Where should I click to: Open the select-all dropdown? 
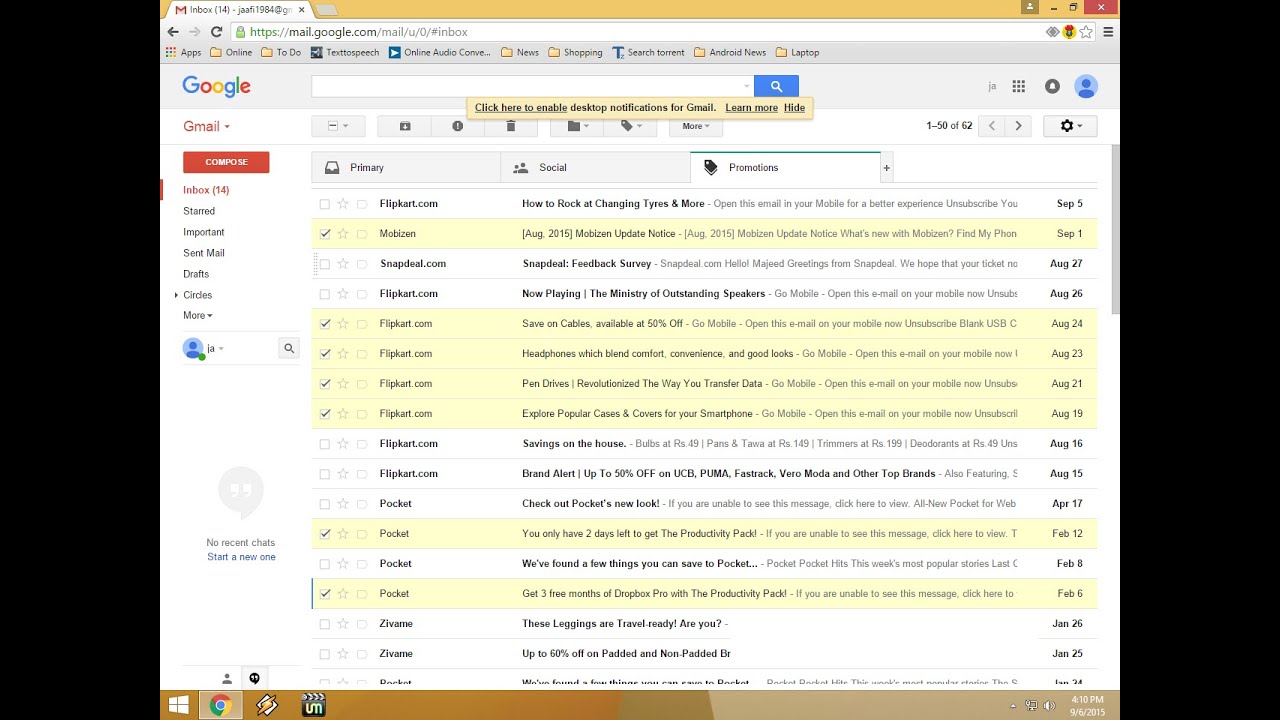click(x=338, y=126)
